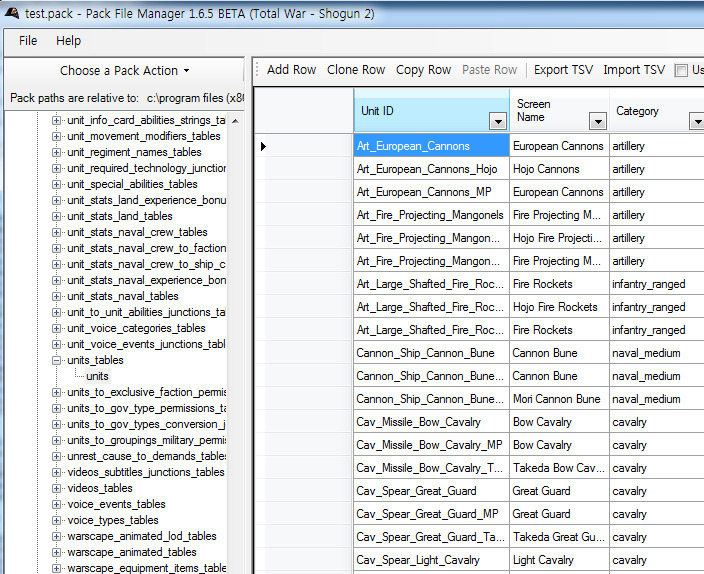
Task: Click the current row arrow indicator
Action: pos(263,146)
